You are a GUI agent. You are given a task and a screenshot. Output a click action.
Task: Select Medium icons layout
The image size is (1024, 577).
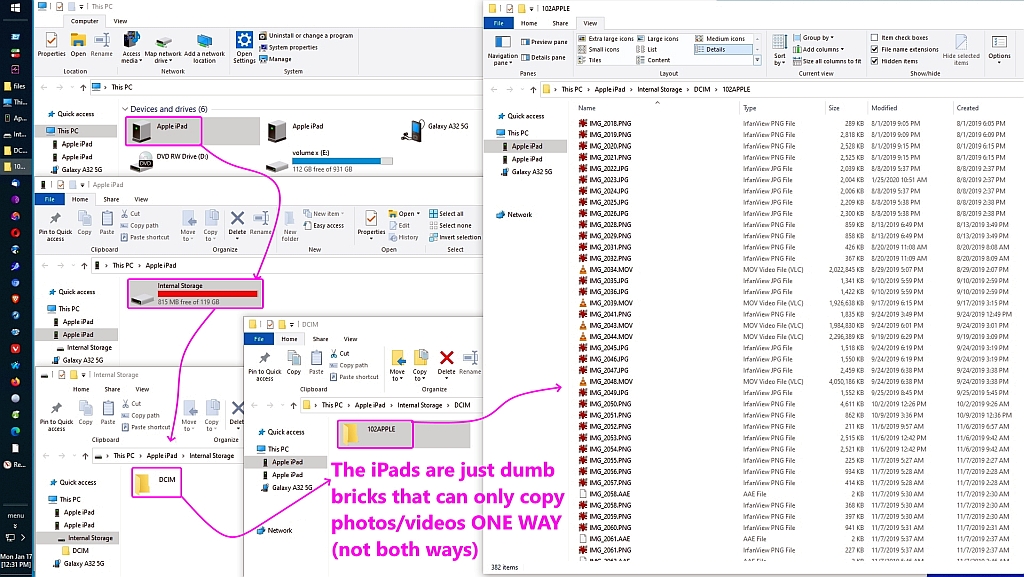click(720, 39)
